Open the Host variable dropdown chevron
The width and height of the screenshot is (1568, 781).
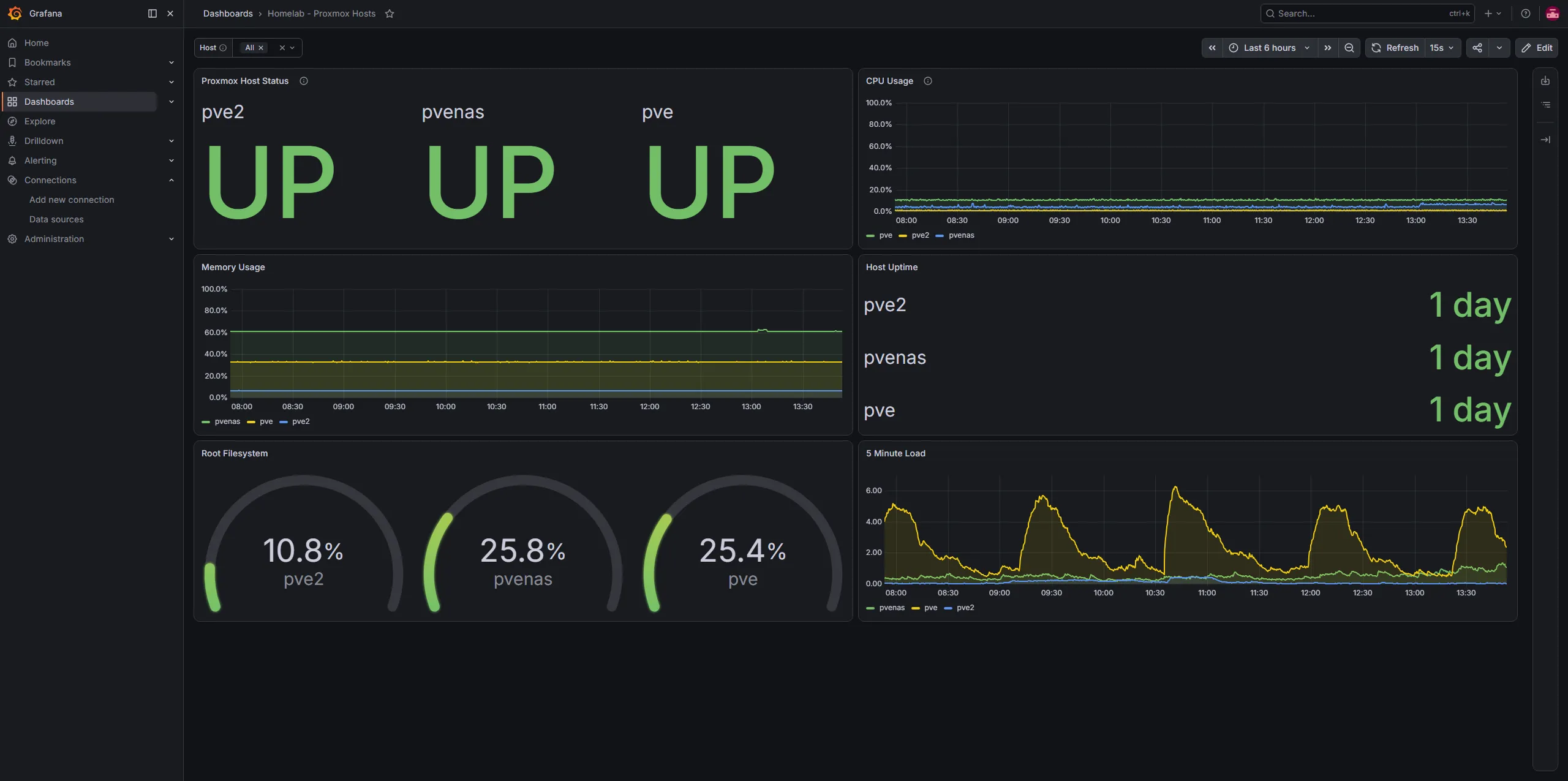point(292,48)
